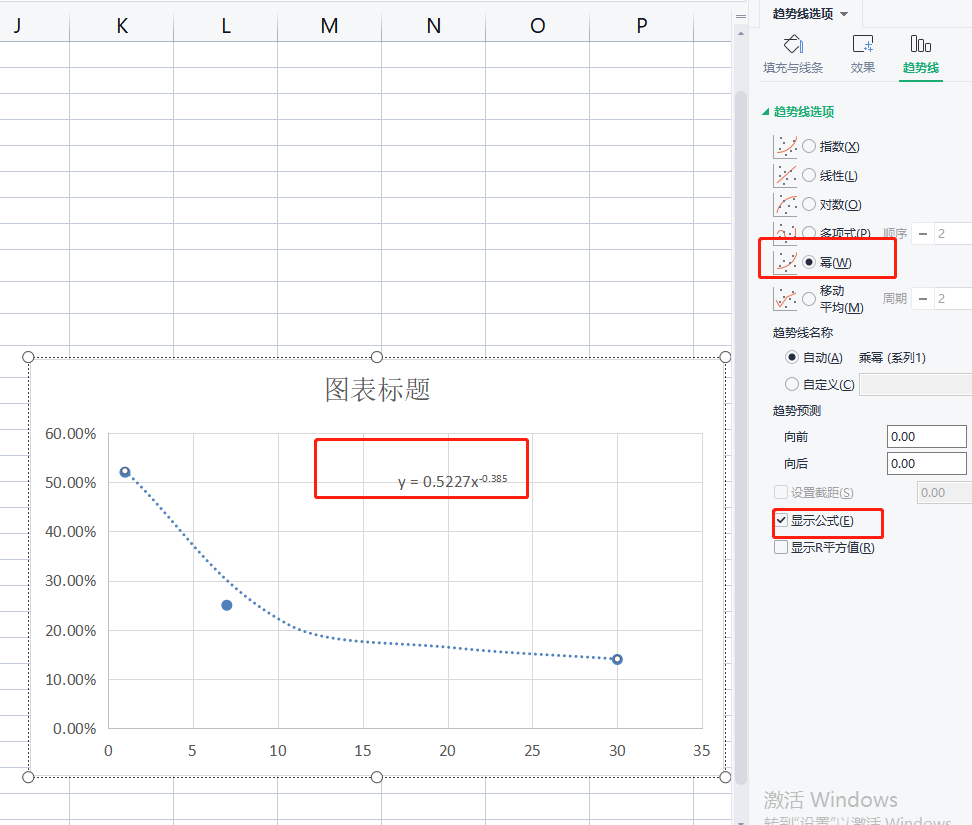Select the 线性(L) radio button
The image size is (972, 825).
pyautogui.click(x=809, y=175)
